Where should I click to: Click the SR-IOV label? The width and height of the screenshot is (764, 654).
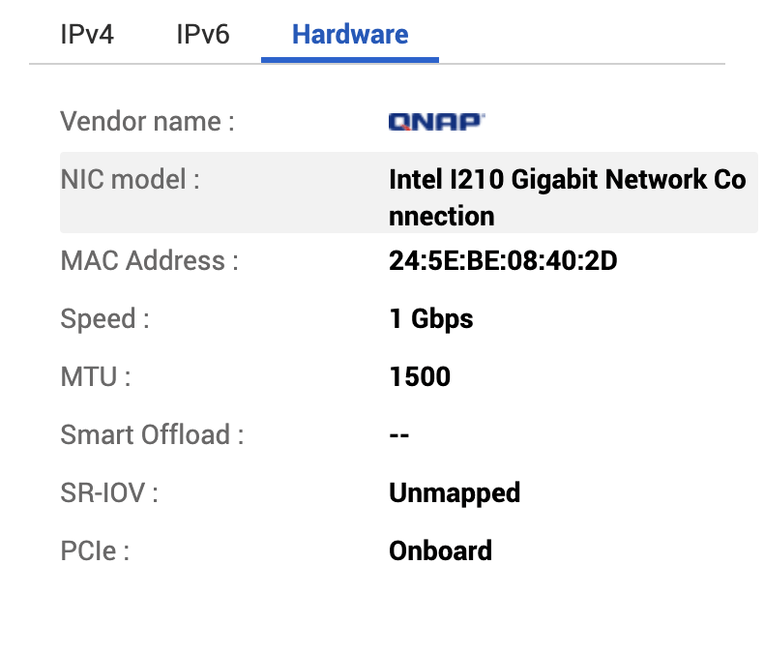pyautogui.click(x=109, y=493)
